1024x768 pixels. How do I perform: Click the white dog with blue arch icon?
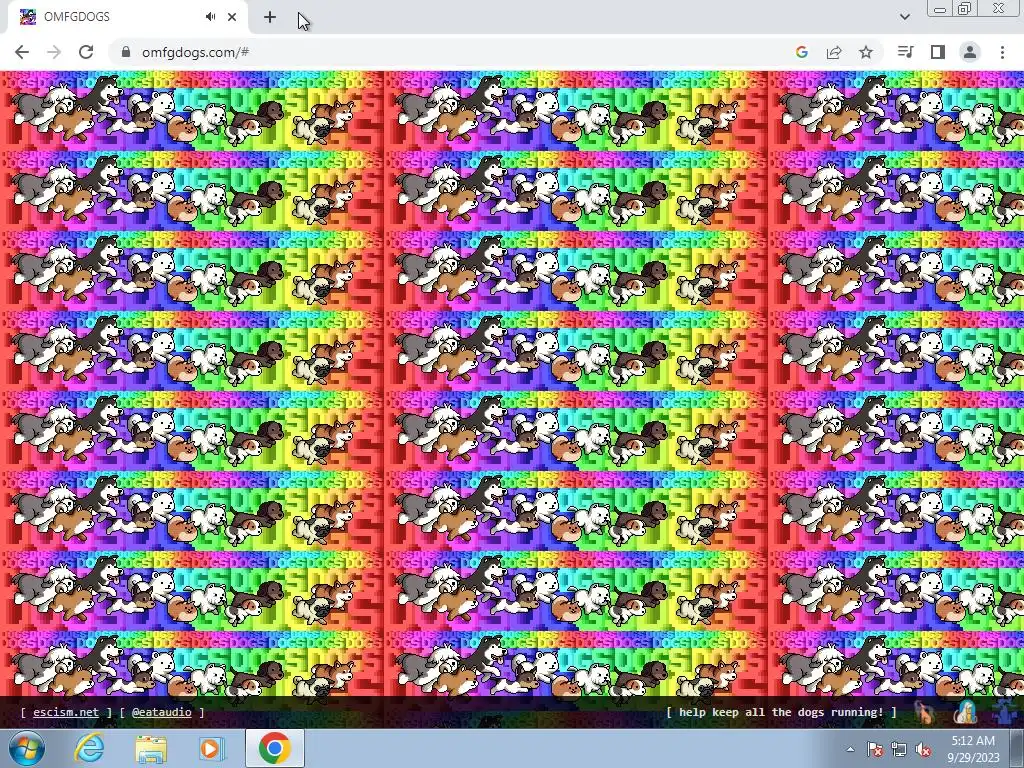click(965, 712)
